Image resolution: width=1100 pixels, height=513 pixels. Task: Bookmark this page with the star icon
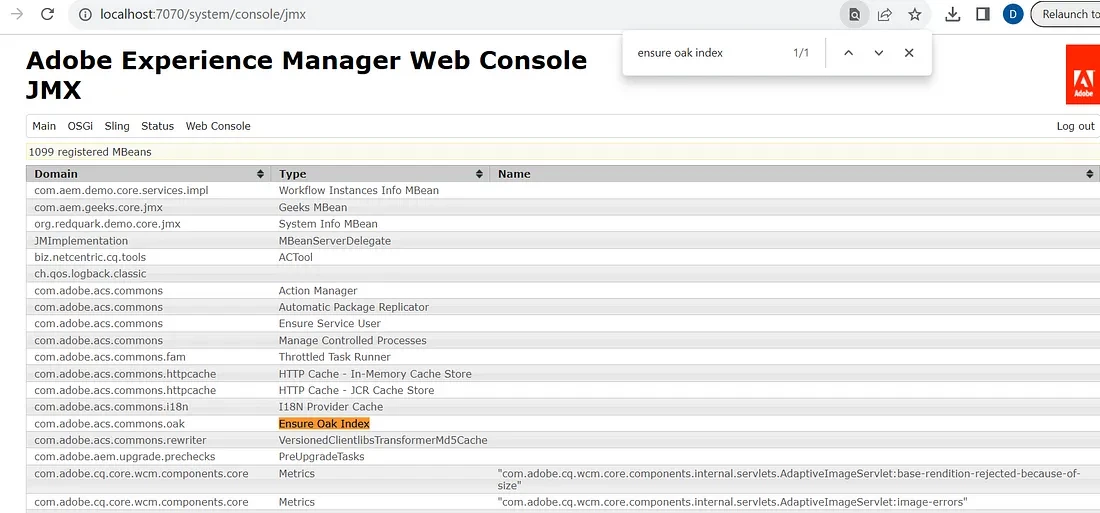click(x=915, y=14)
